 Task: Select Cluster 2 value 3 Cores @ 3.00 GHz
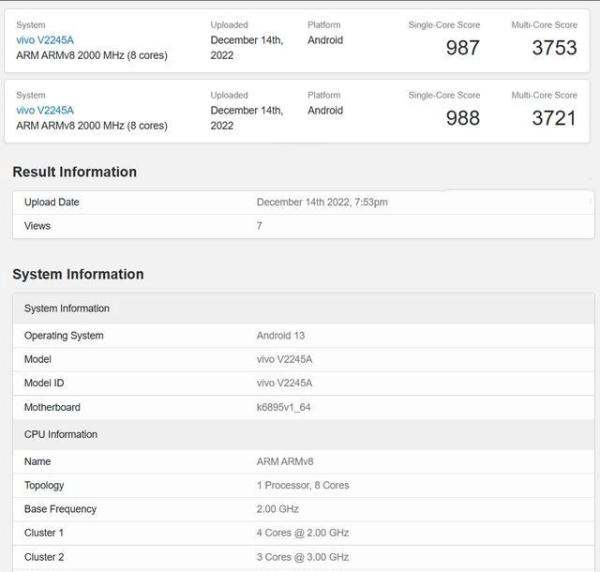click(303, 557)
